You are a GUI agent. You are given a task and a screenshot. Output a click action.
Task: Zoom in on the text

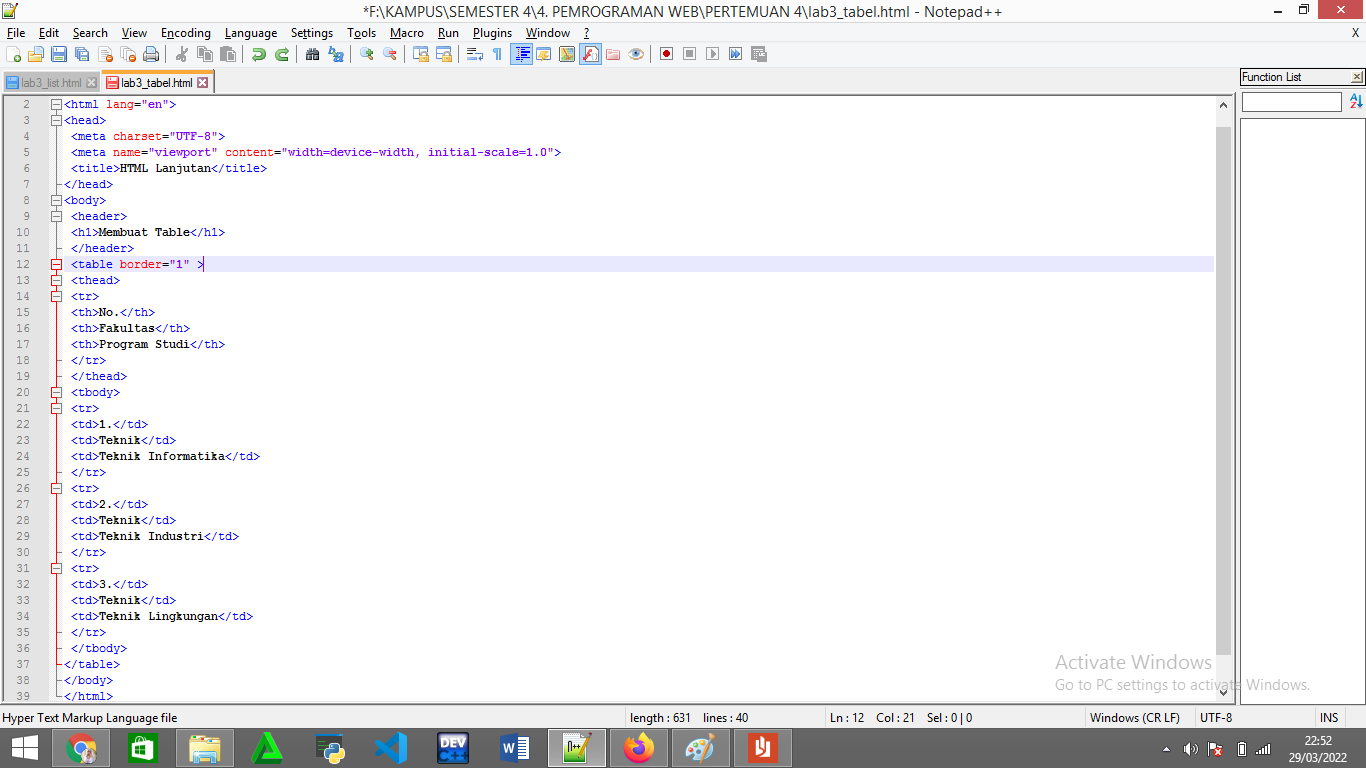click(x=364, y=54)
